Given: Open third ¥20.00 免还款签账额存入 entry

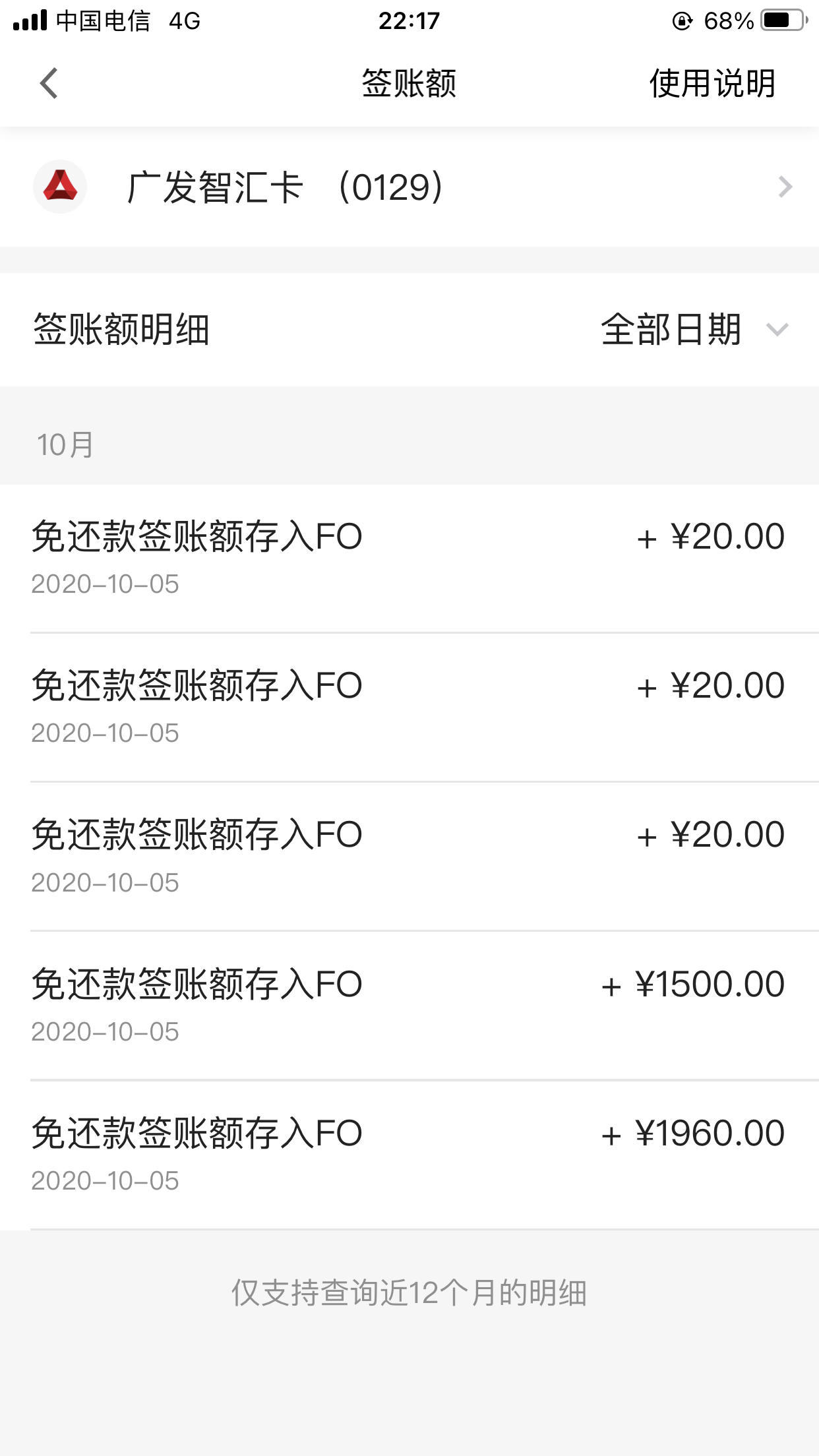Looking at the screenshot, I should point(409,857).
